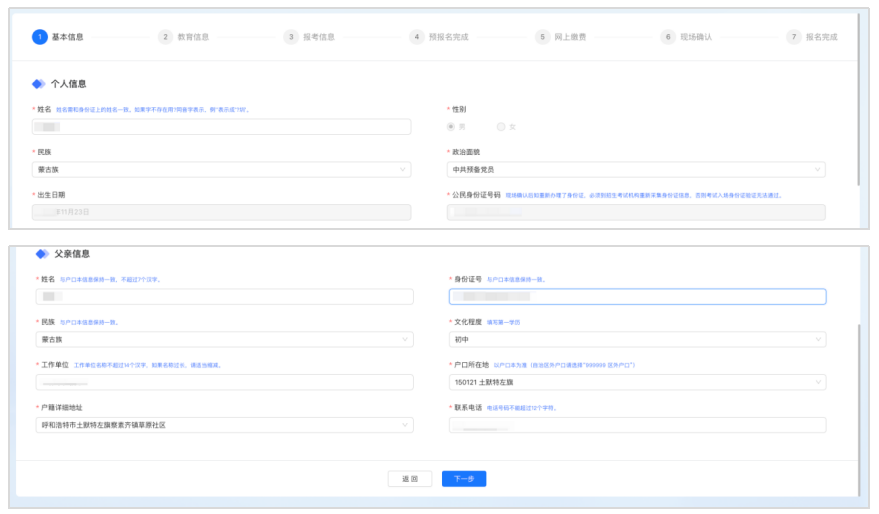
Task: Click the step 4 预报名完成 circle icon
Action: [x=416, y=37]
